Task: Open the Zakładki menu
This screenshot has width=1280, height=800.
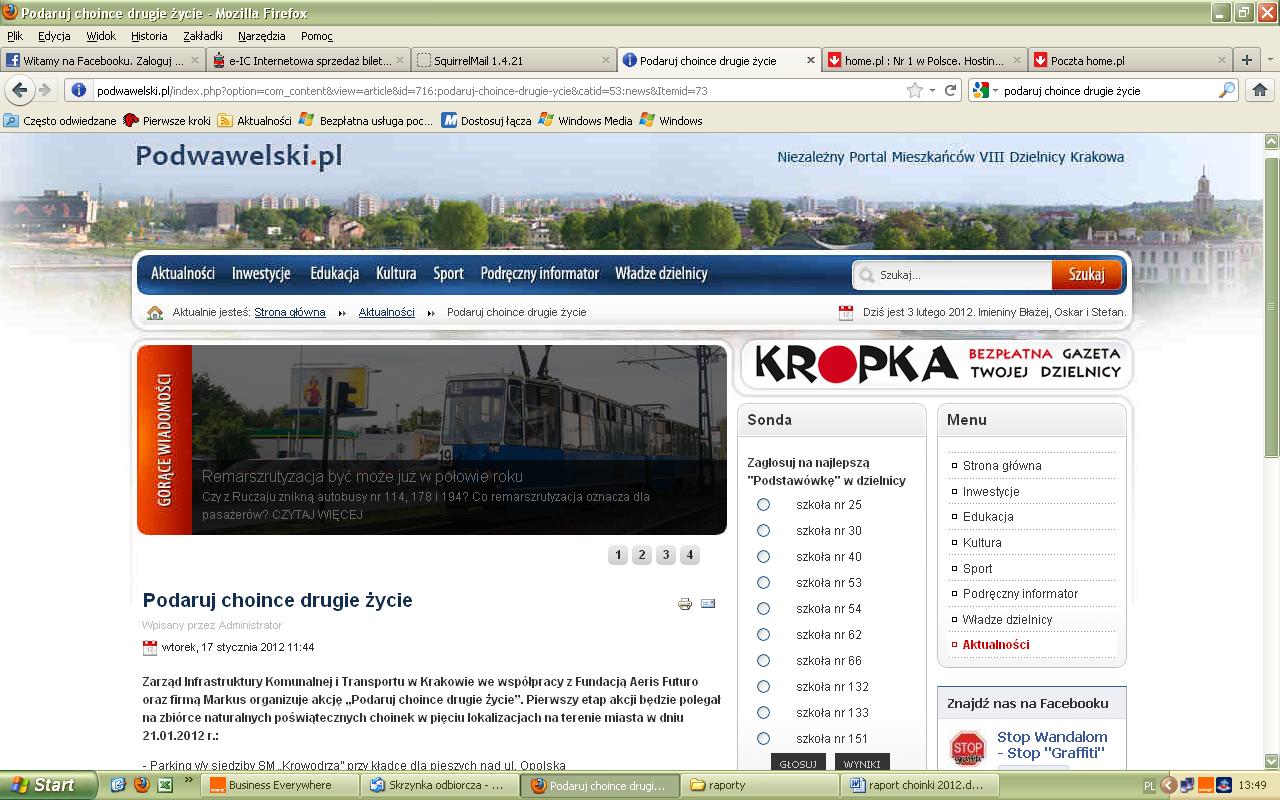Action: tap(203, 36)
